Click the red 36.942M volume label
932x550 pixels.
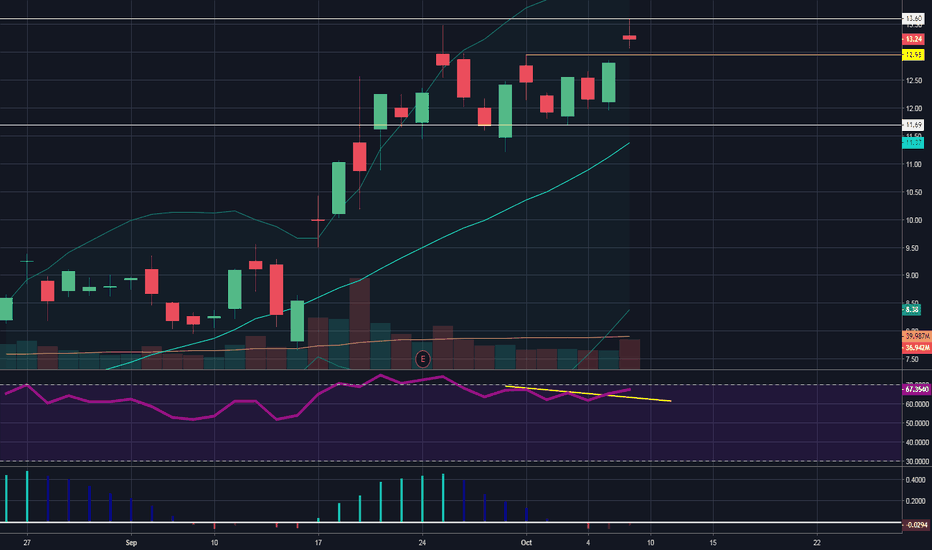coord(917,347)
